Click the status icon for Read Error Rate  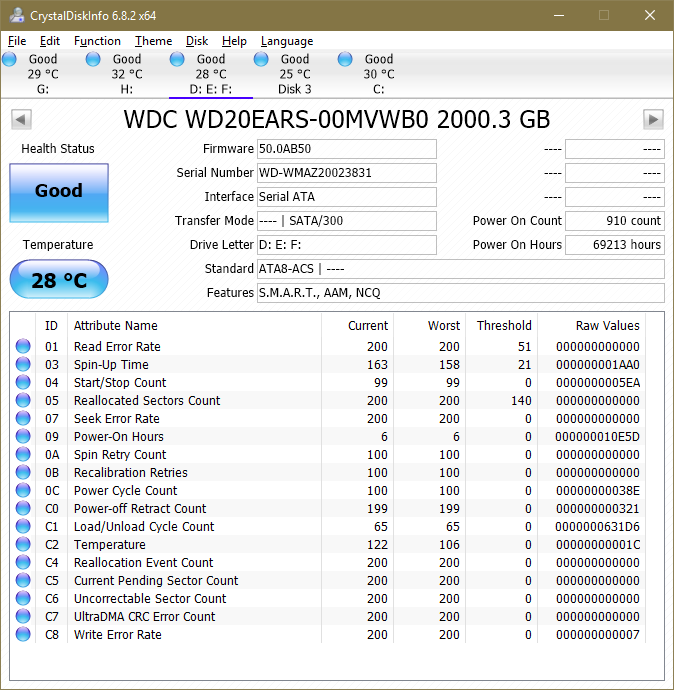point(23,346)
